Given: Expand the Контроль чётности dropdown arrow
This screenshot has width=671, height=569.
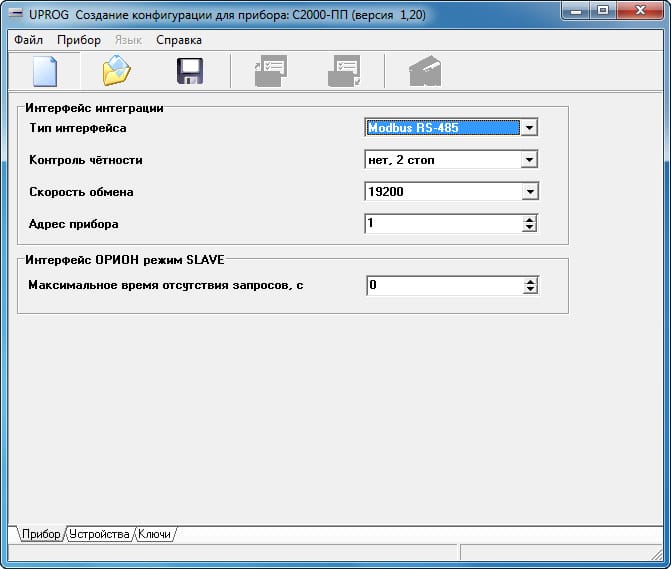Looking at the screenshot, I should [529, 160].
